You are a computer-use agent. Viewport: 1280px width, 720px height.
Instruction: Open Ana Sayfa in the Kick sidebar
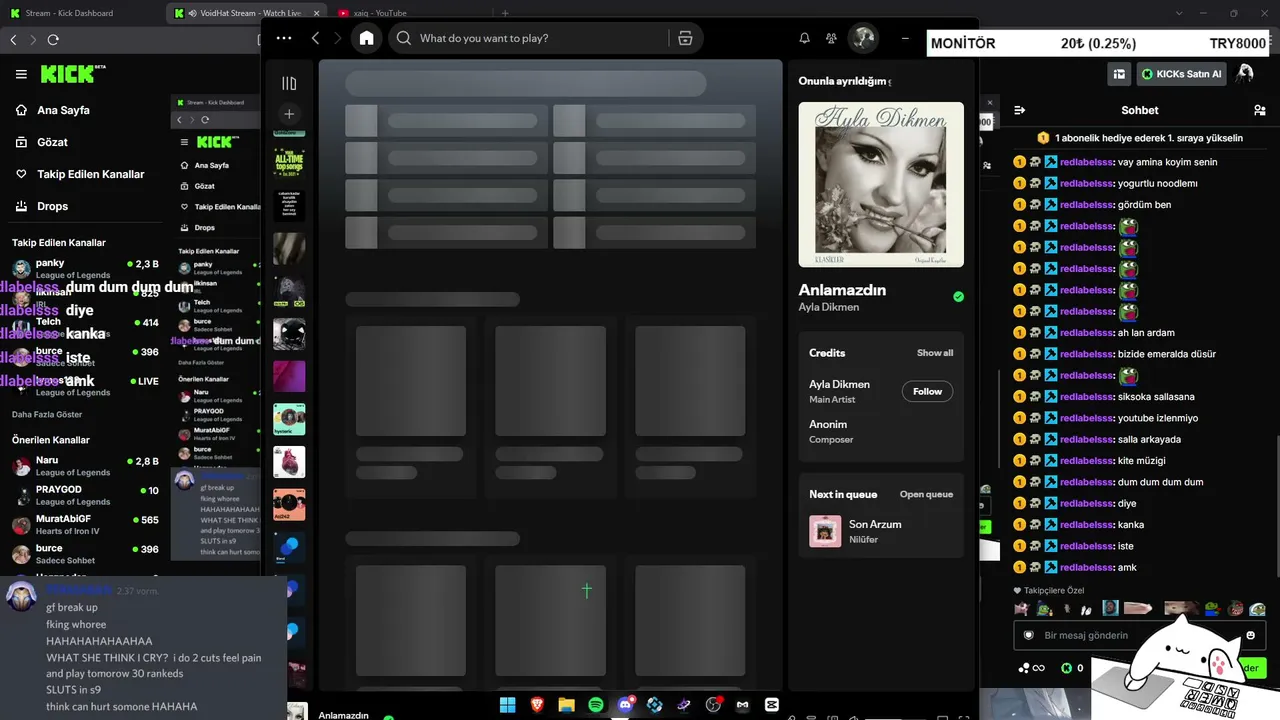[64, 110]
